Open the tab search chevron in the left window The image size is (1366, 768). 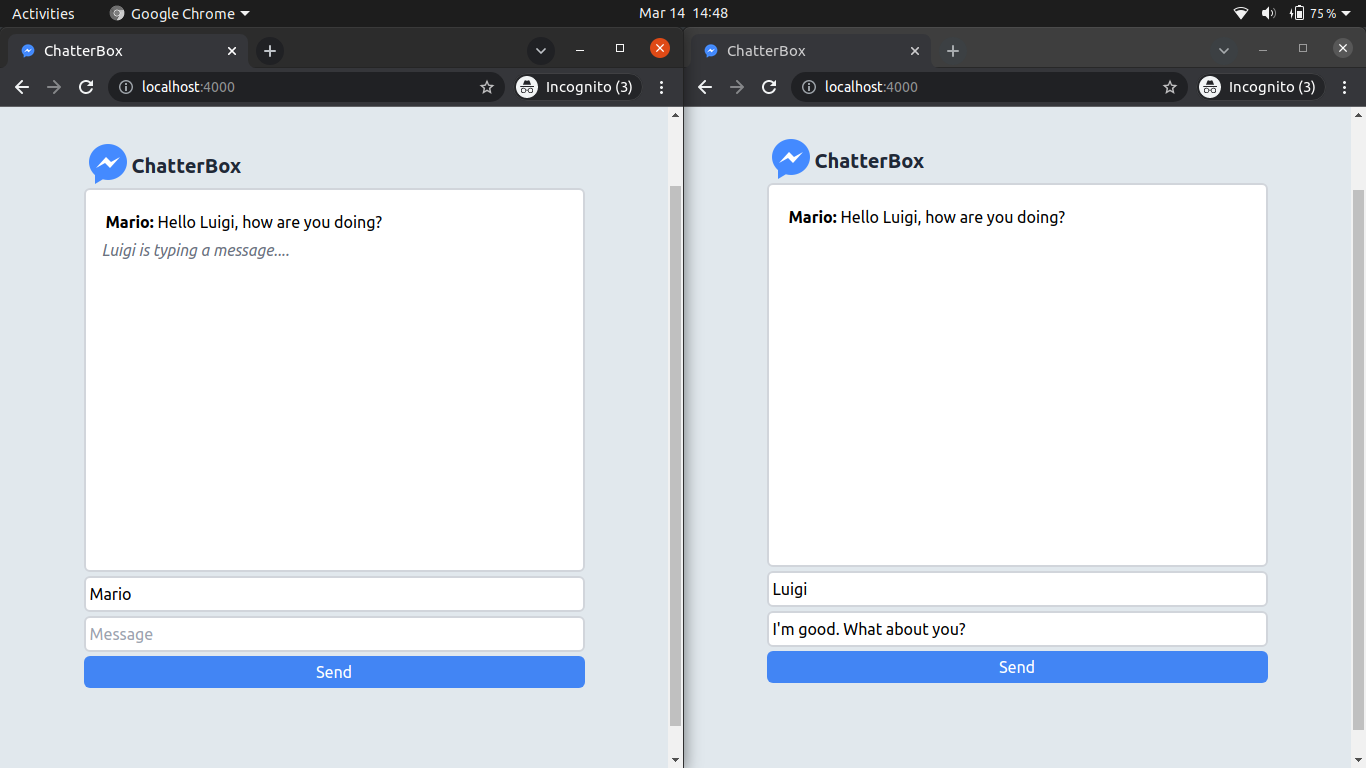point(540,50)
